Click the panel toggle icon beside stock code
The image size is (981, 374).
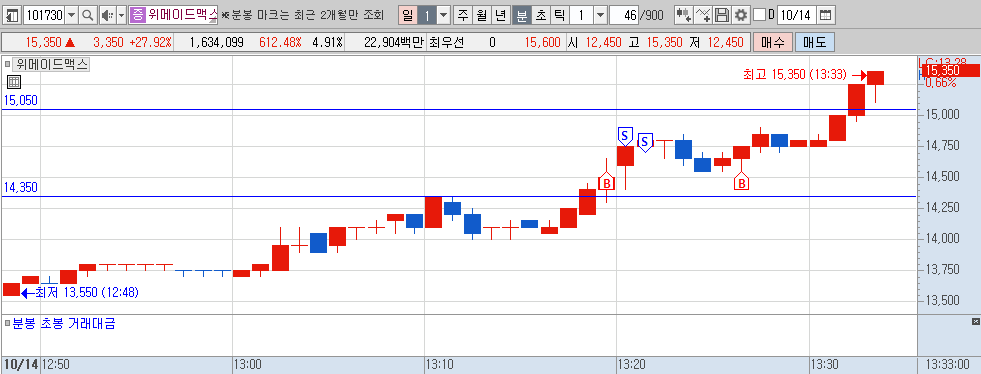click(x=12, y=15)
